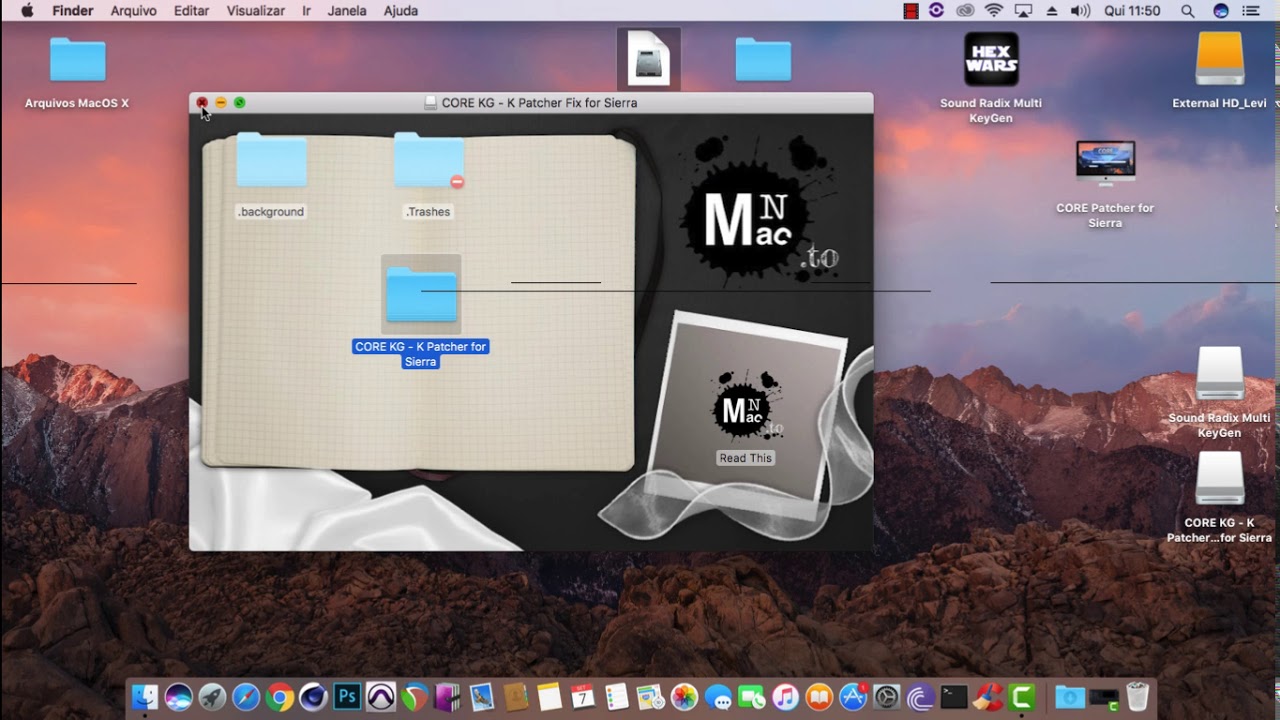Open the Janela menu
Viewport: 1280px width, 720px height.
347,11
